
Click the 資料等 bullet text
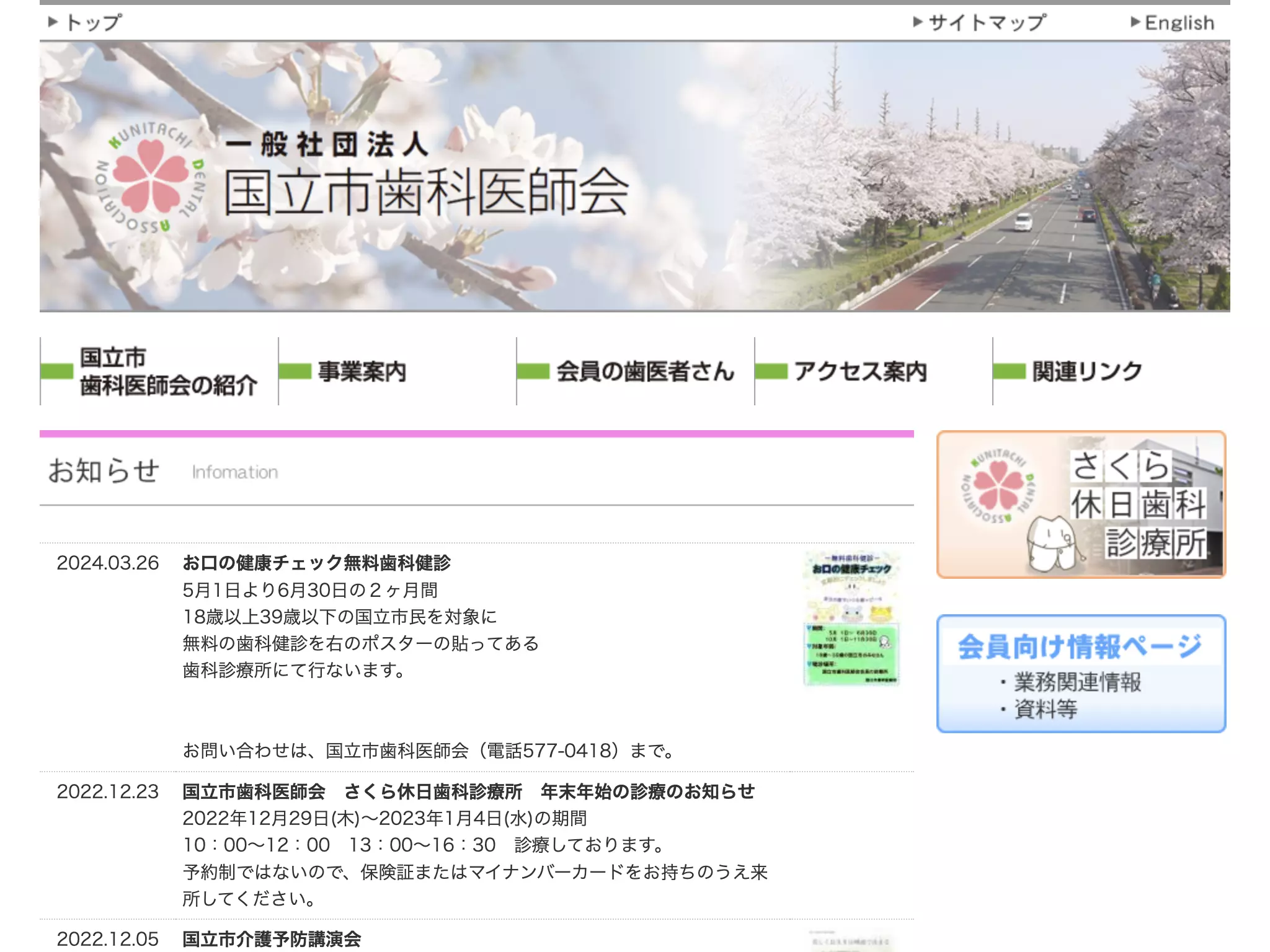point(1046,709)
